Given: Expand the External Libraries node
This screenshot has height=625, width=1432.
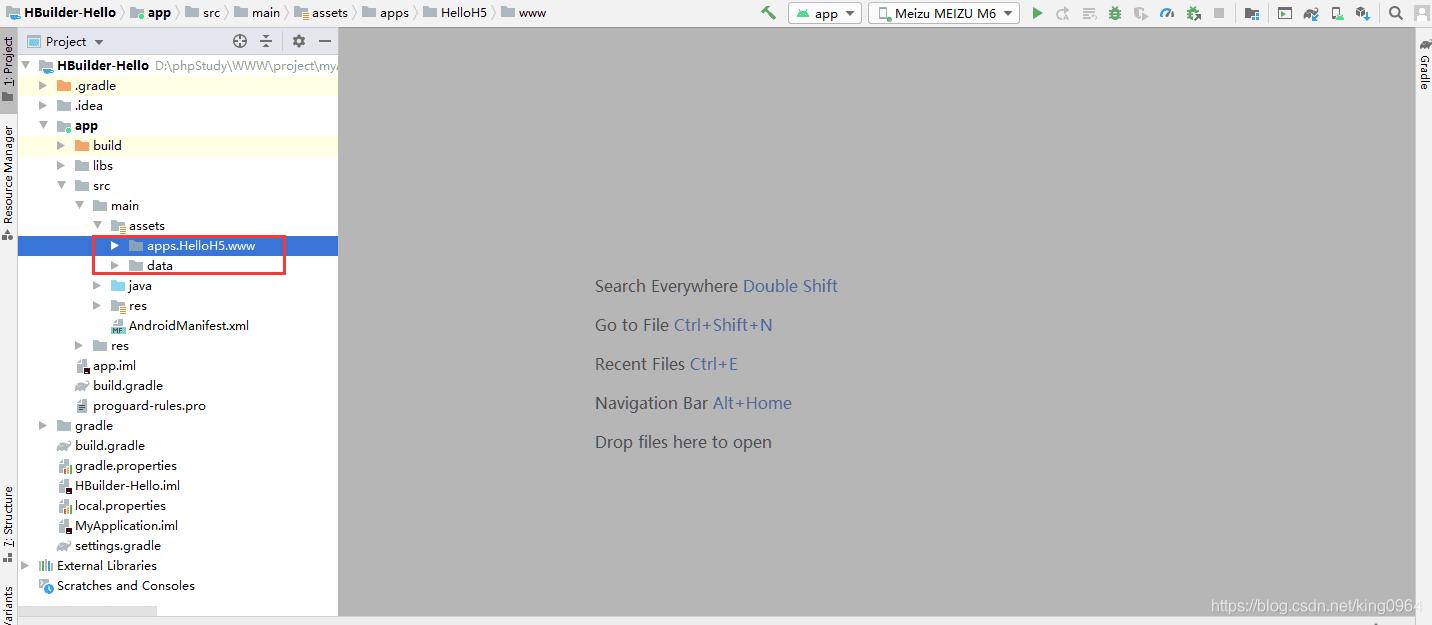Looking at the screenshot, I should click(x=25, y=566).
